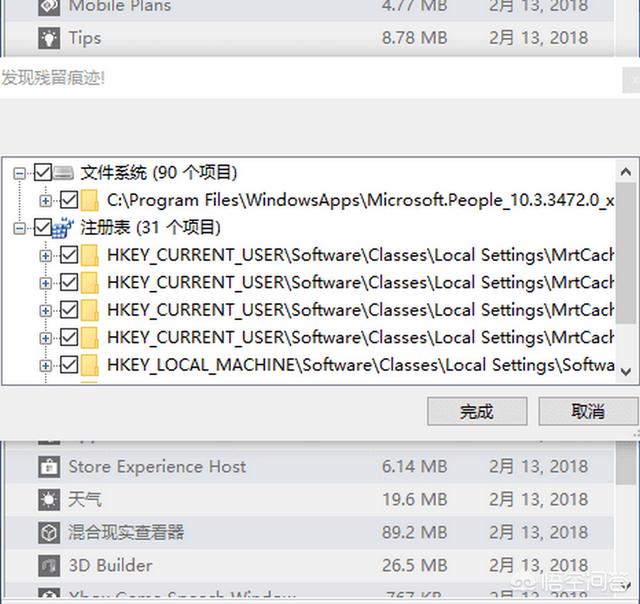This screenshot has height=604, width=640.
Task: Select the 3D Builder app icon
Action: pos(49,566)
